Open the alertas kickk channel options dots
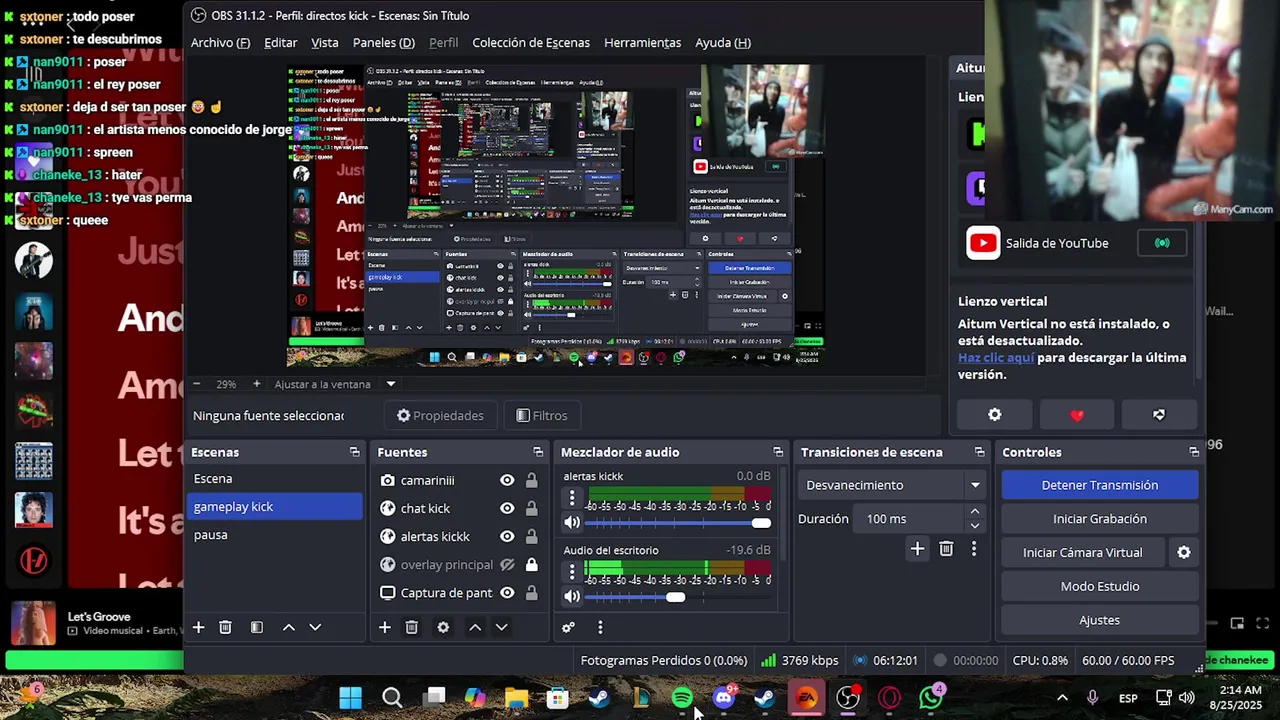Screen dimensions: 1280x720 pyautogui.click(x=572, y=497)
